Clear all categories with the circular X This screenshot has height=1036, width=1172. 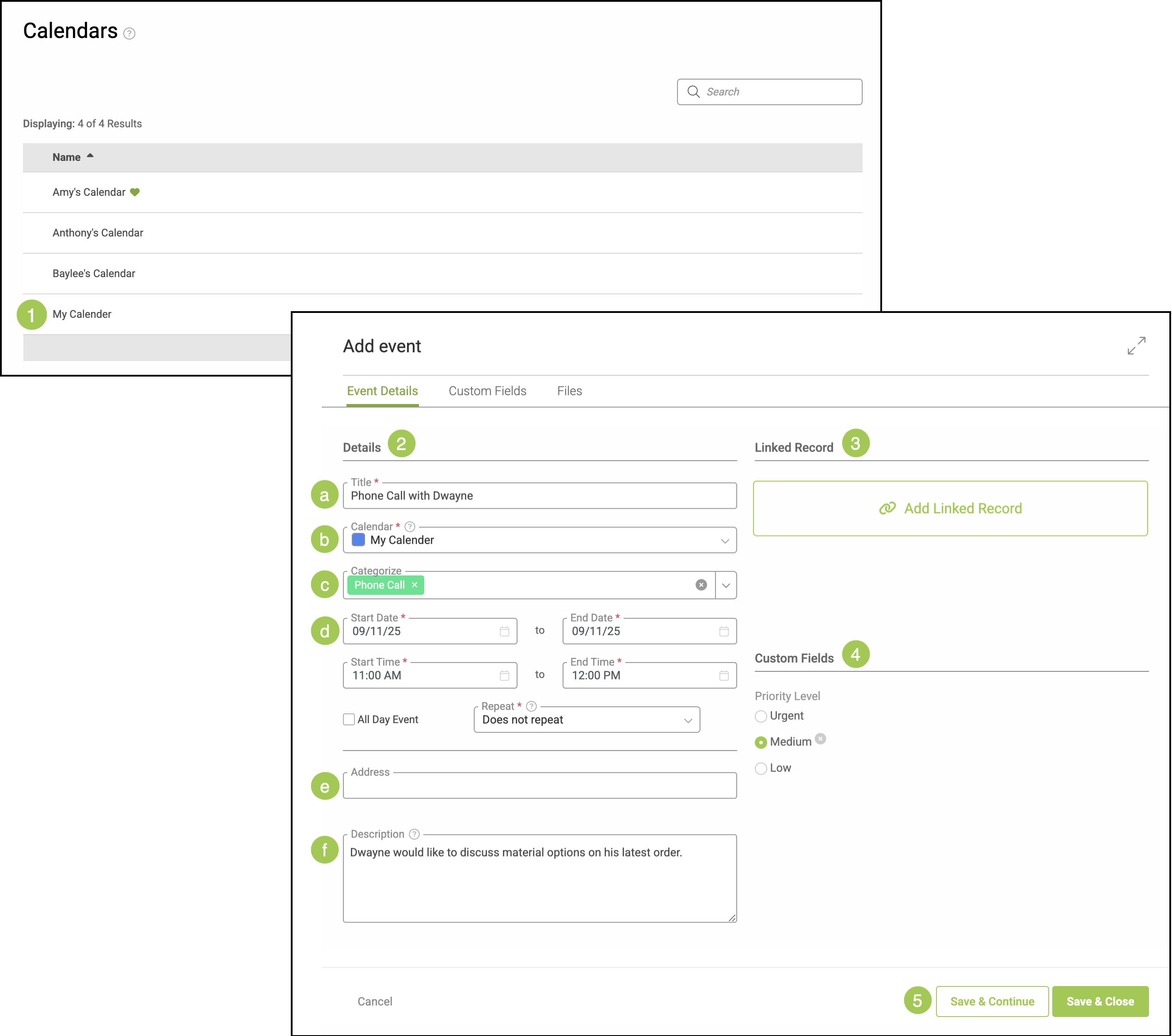pos(700,585)
